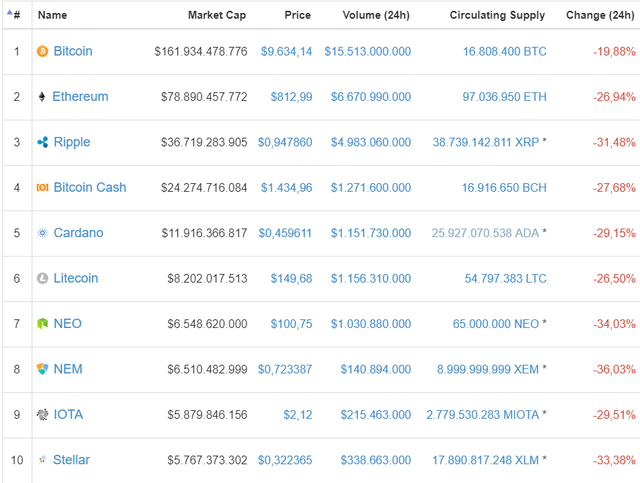Click Cardano price $0,459611
The image size is (640, 483).
pyautogui.click(x=285, y=233)
